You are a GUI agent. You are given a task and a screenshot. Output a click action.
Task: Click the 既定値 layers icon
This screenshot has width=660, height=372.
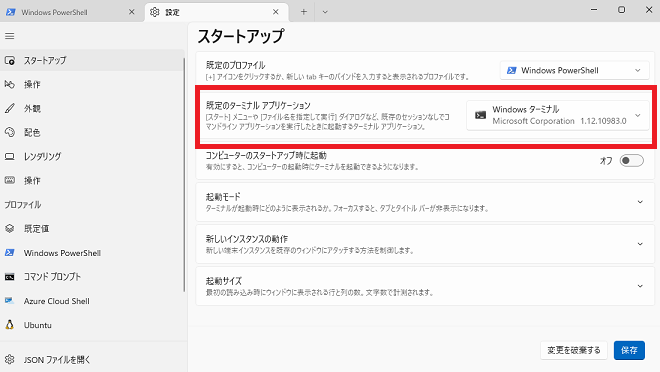(x=10, y=229)
